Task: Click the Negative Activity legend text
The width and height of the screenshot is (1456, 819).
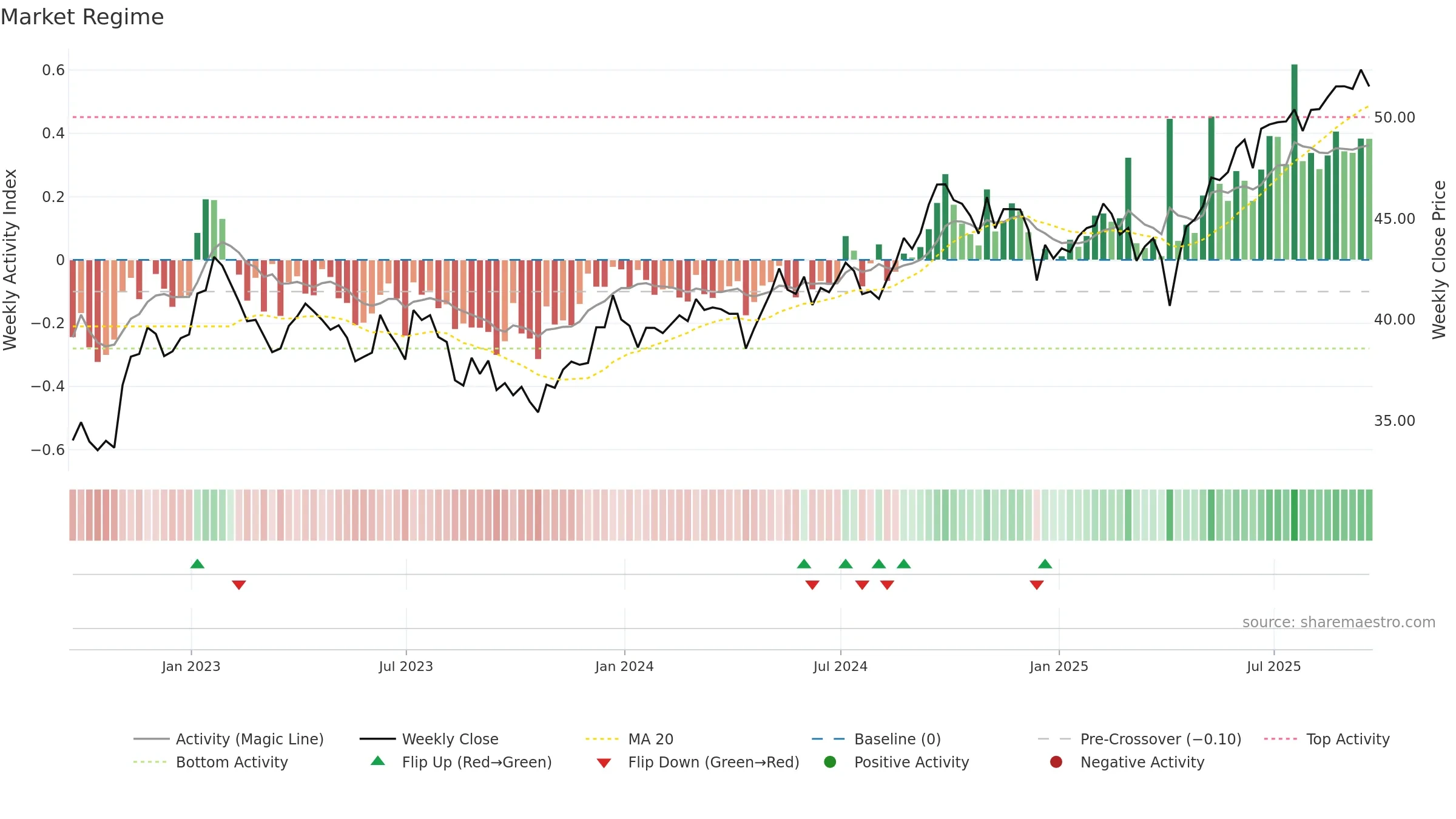Action: 1142,762
